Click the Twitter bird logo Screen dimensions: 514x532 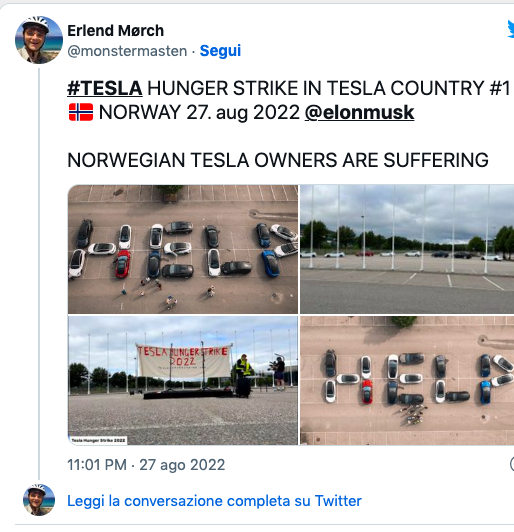click(511, 29)
